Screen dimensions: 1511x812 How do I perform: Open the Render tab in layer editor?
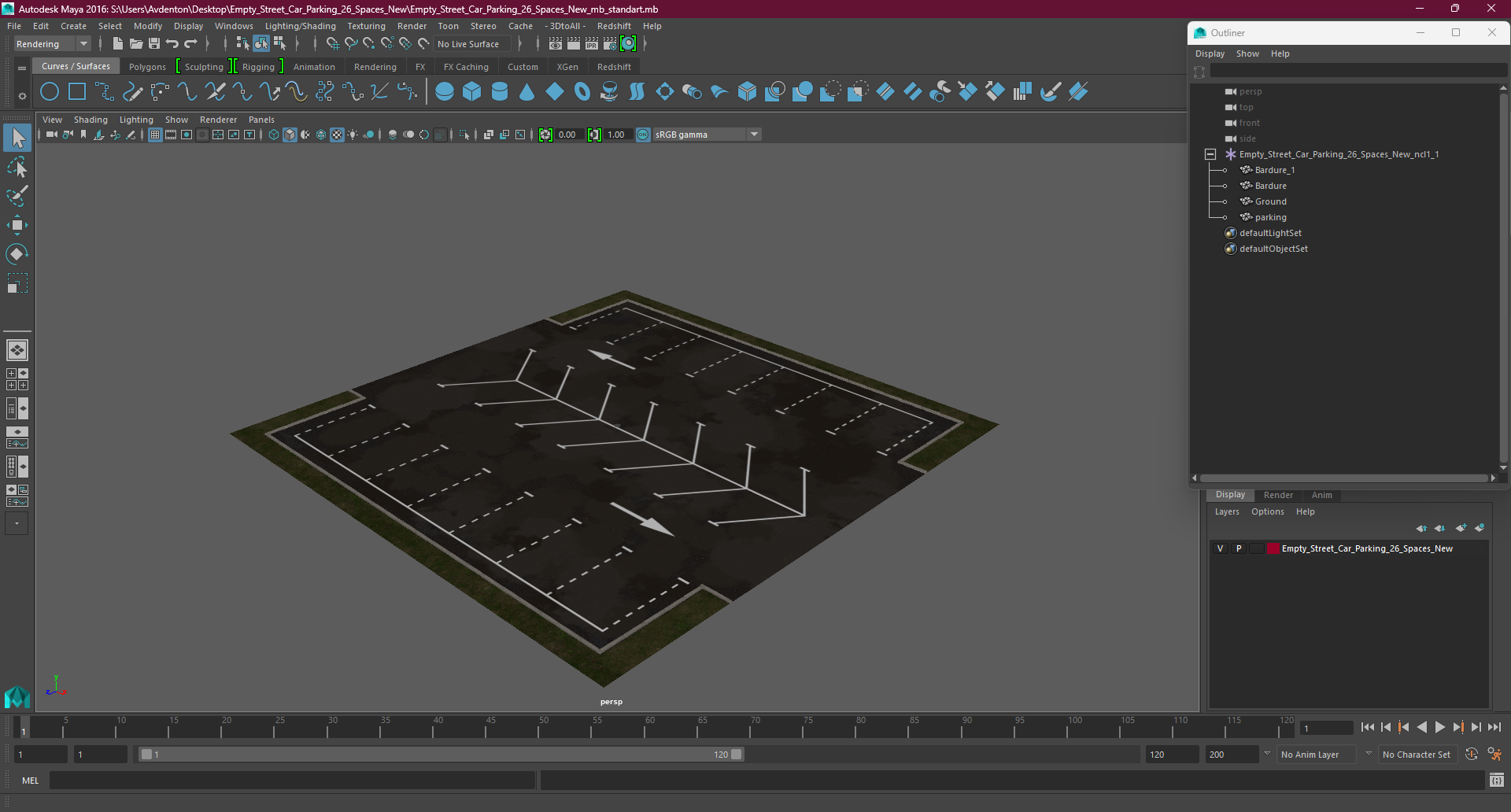pyautogui.click(x=1278, y=495)
